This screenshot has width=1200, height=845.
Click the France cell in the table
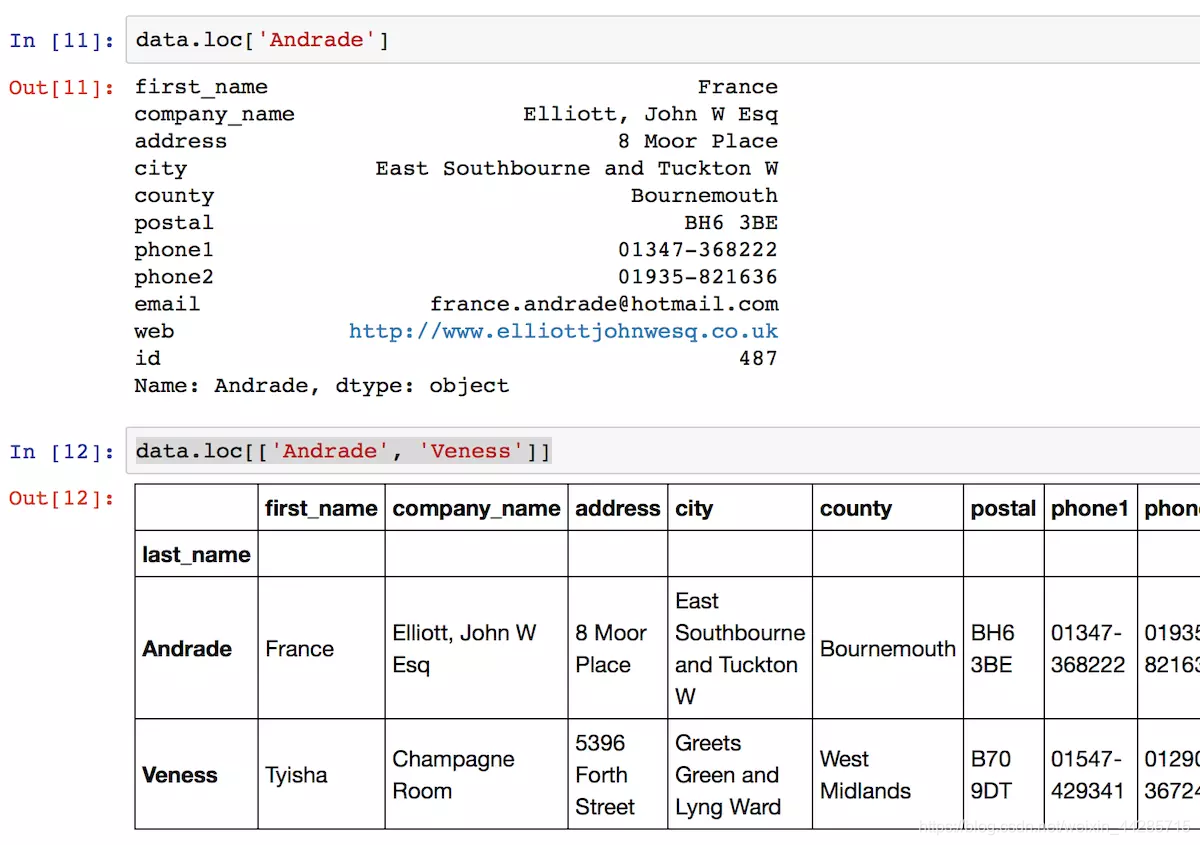321,648
